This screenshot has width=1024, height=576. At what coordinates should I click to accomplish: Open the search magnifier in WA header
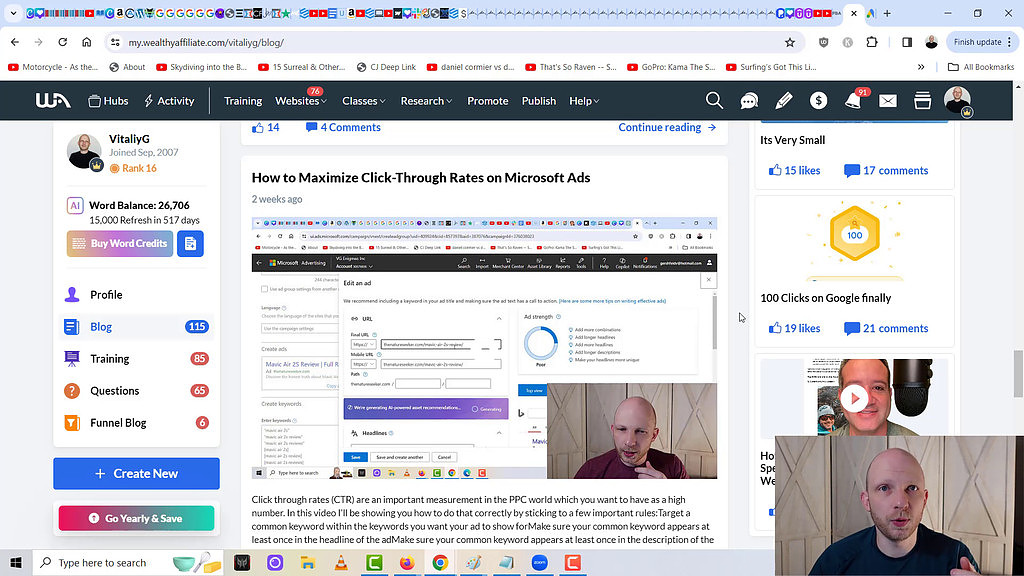coord(714,101)
